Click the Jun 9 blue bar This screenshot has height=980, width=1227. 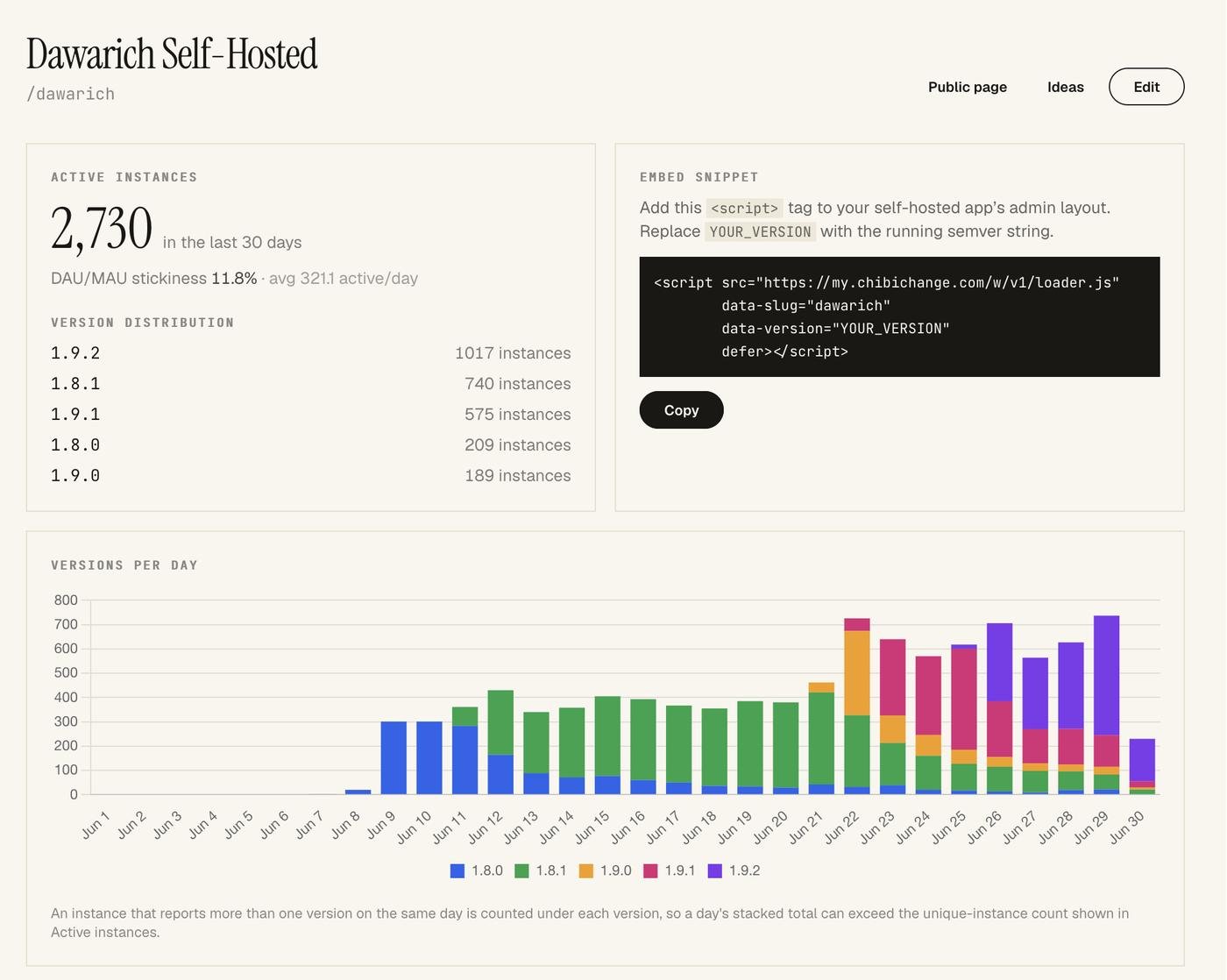coord(394,758)
